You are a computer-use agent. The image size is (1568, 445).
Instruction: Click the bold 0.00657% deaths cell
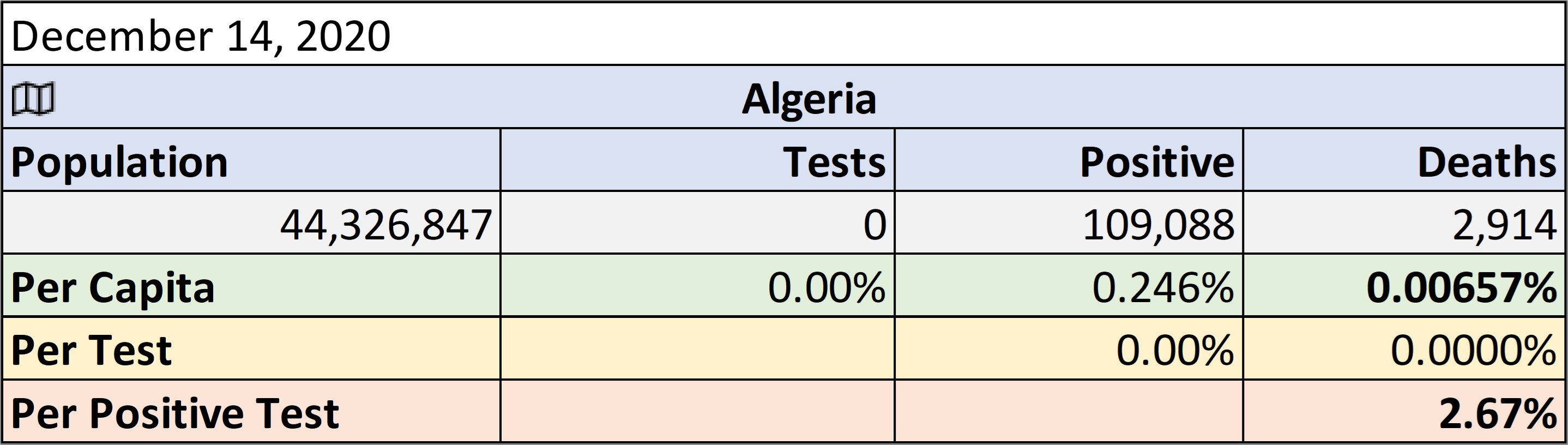point(1404,286)
